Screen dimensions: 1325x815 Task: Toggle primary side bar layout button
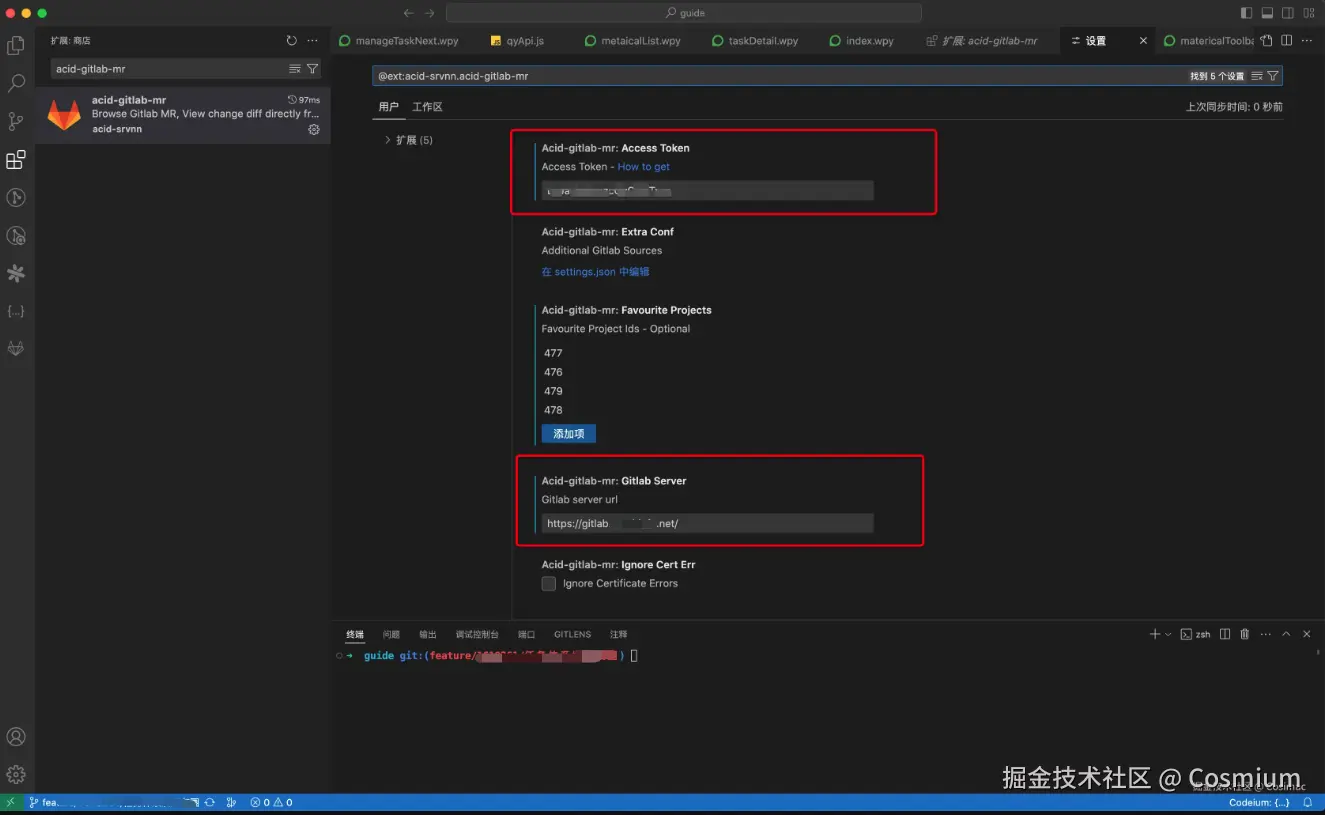(x=1246, y=13)
